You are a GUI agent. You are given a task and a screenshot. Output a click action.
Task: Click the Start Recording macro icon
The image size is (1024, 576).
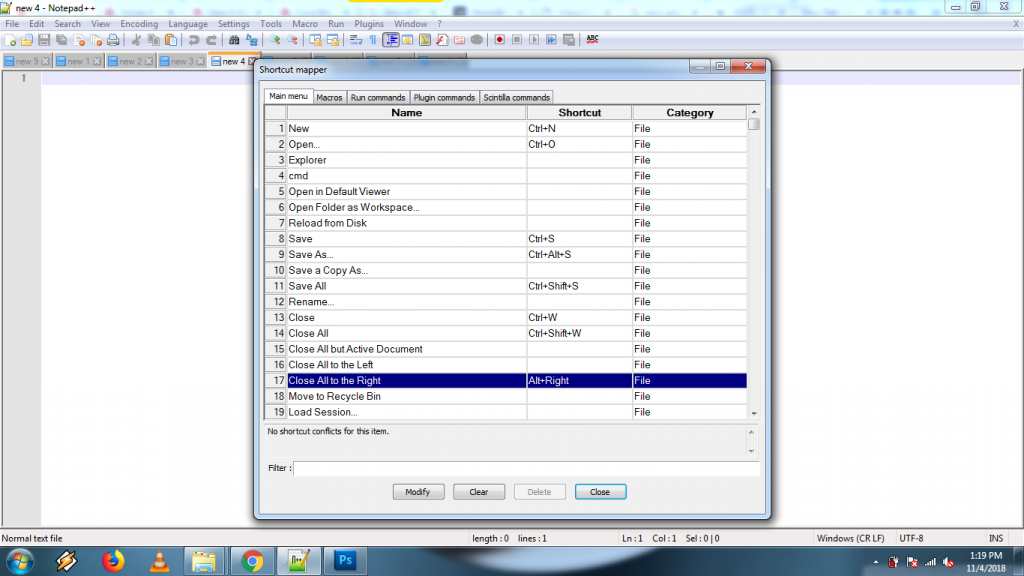pos(500,40)
